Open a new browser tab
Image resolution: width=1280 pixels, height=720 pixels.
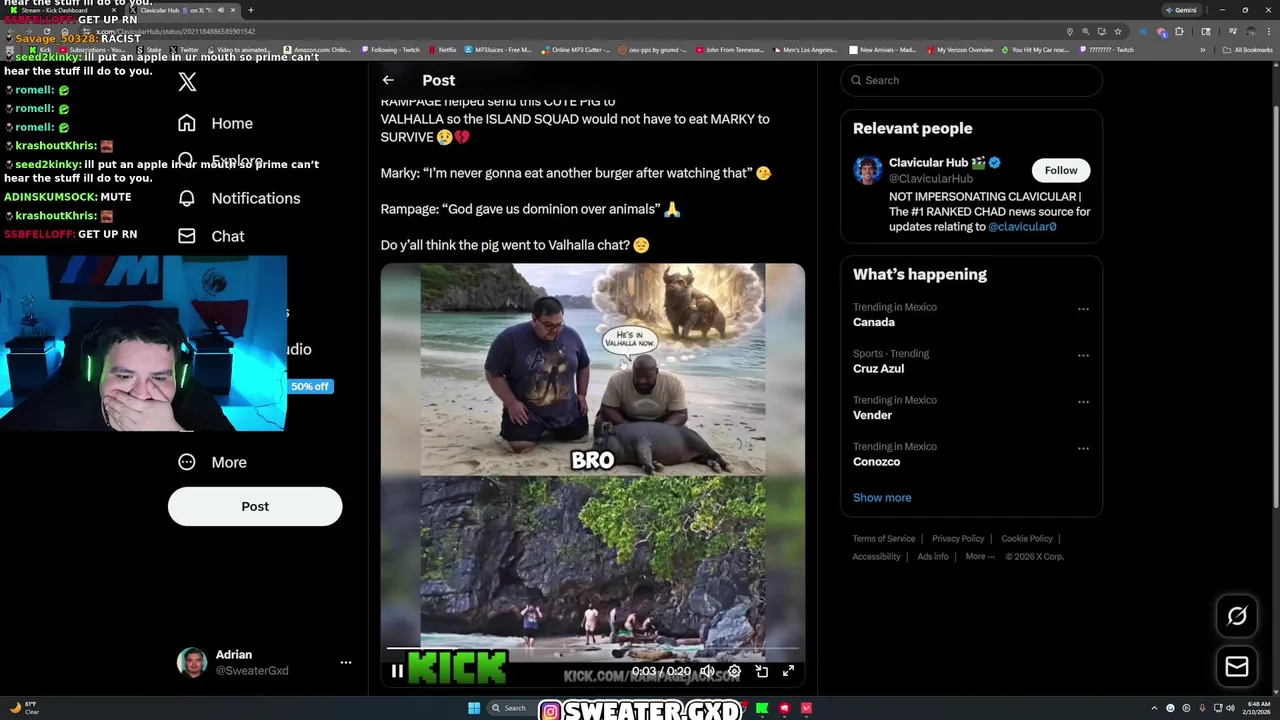pos(250,10)
